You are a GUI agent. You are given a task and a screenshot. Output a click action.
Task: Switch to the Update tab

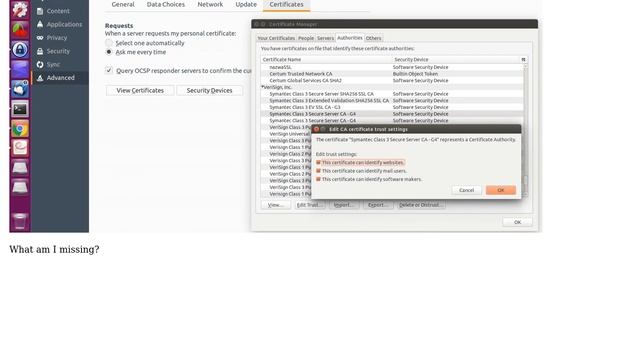(246, 4)
